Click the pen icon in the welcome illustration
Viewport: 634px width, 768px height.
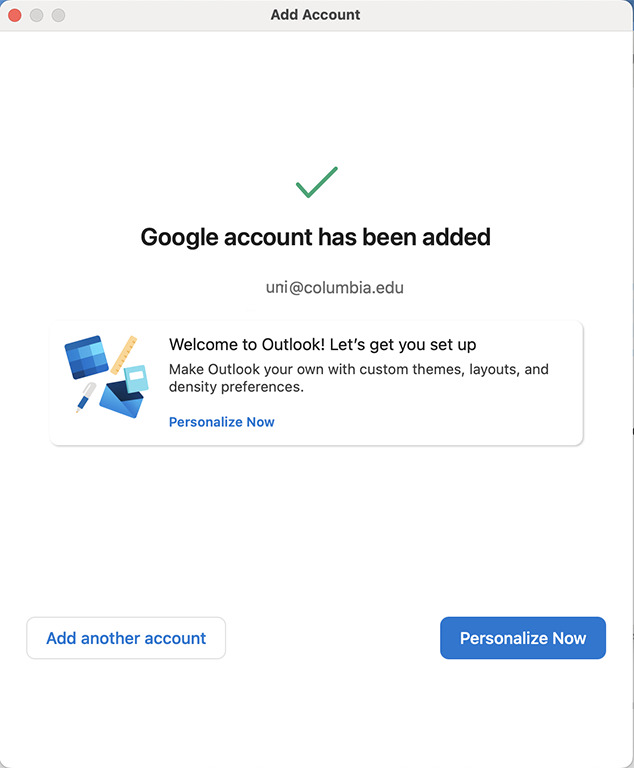tap(85, 397)
